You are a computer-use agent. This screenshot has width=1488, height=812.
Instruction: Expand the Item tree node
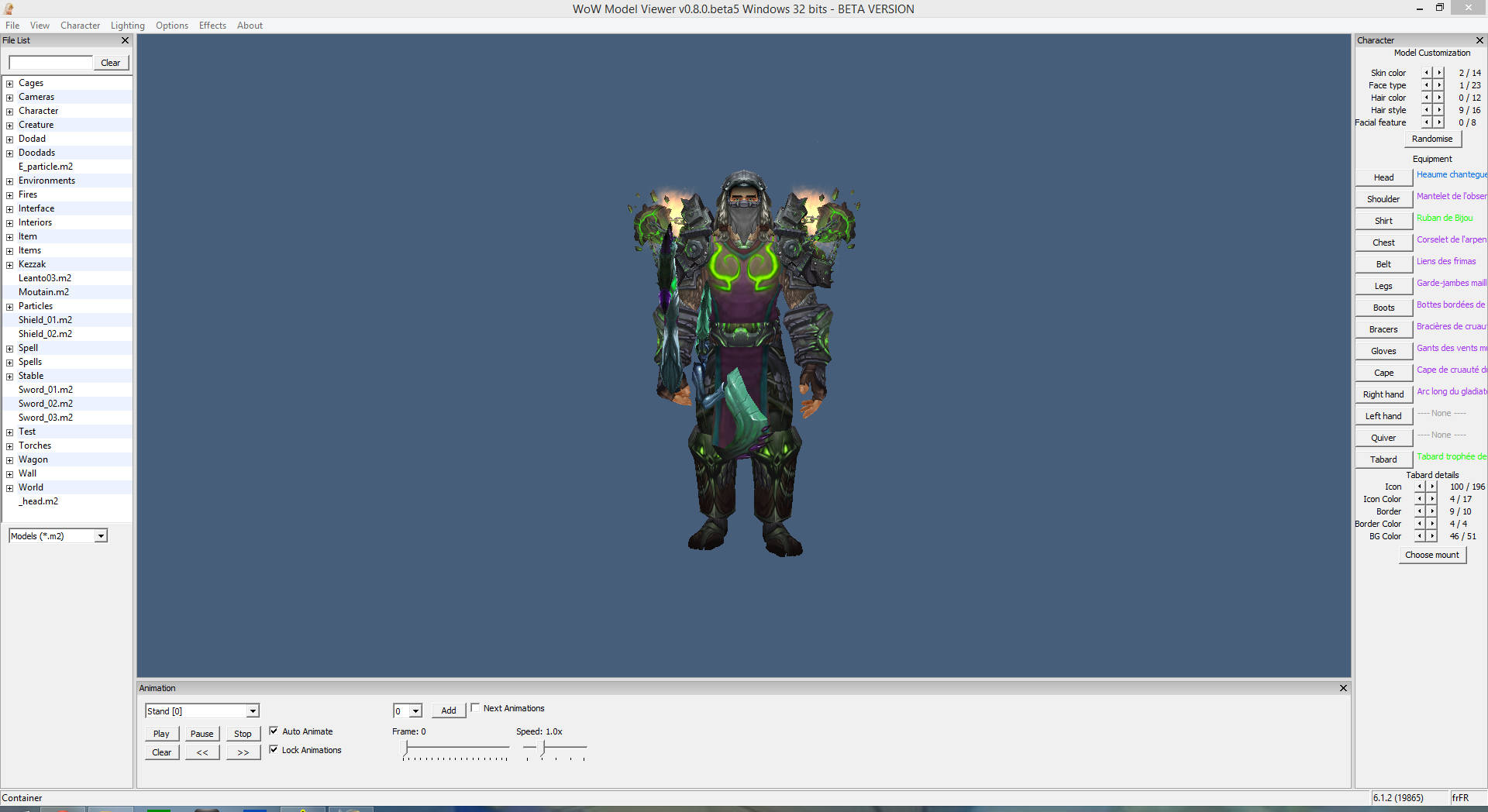click(9, 236)
